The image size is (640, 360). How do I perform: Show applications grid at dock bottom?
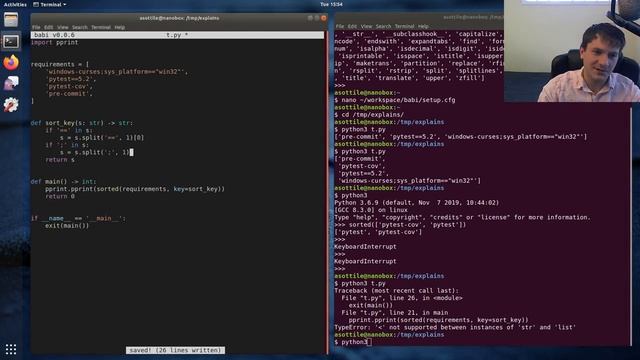pyautogui.click(x=11, y=349)
